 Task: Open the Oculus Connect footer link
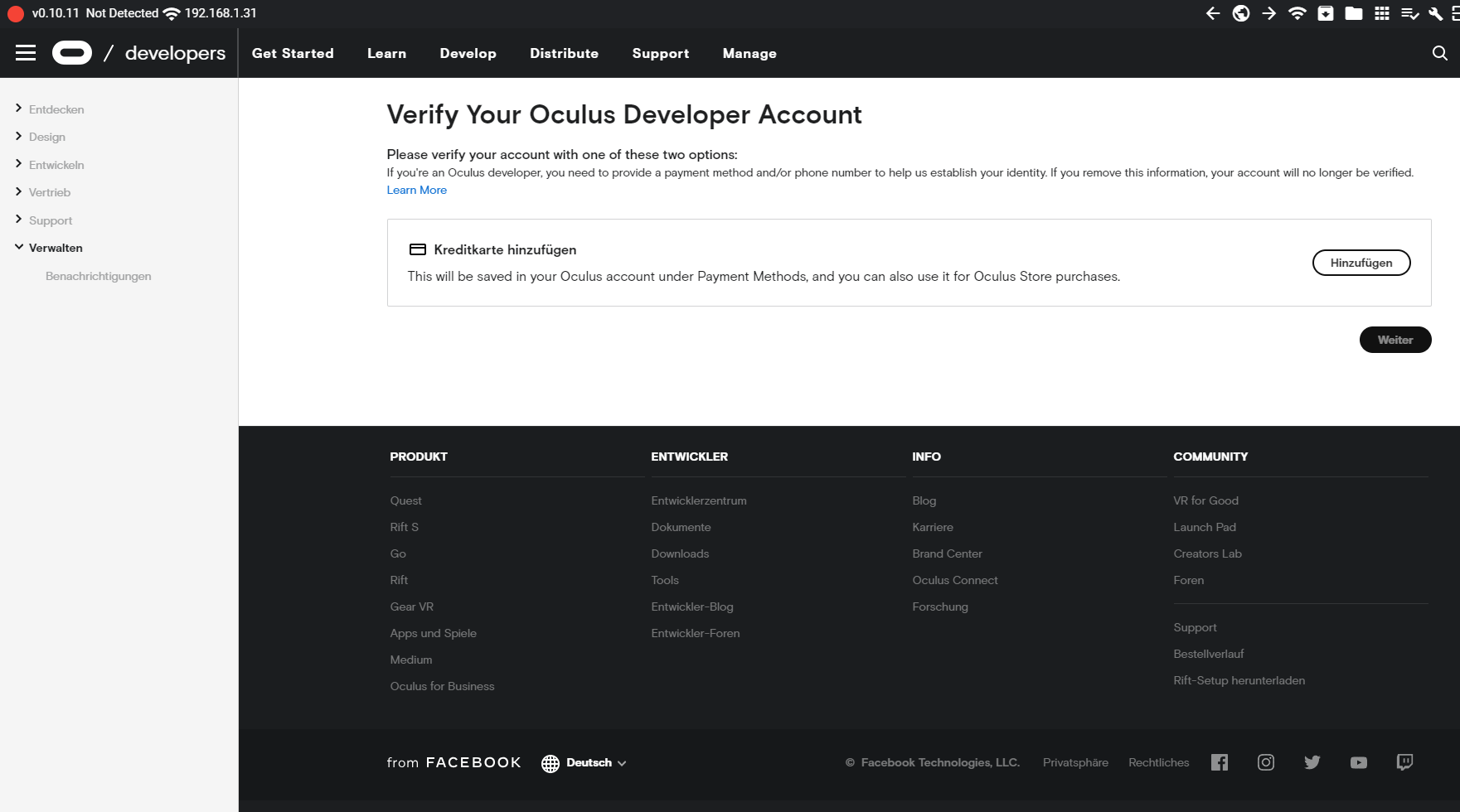coord(955,580)
